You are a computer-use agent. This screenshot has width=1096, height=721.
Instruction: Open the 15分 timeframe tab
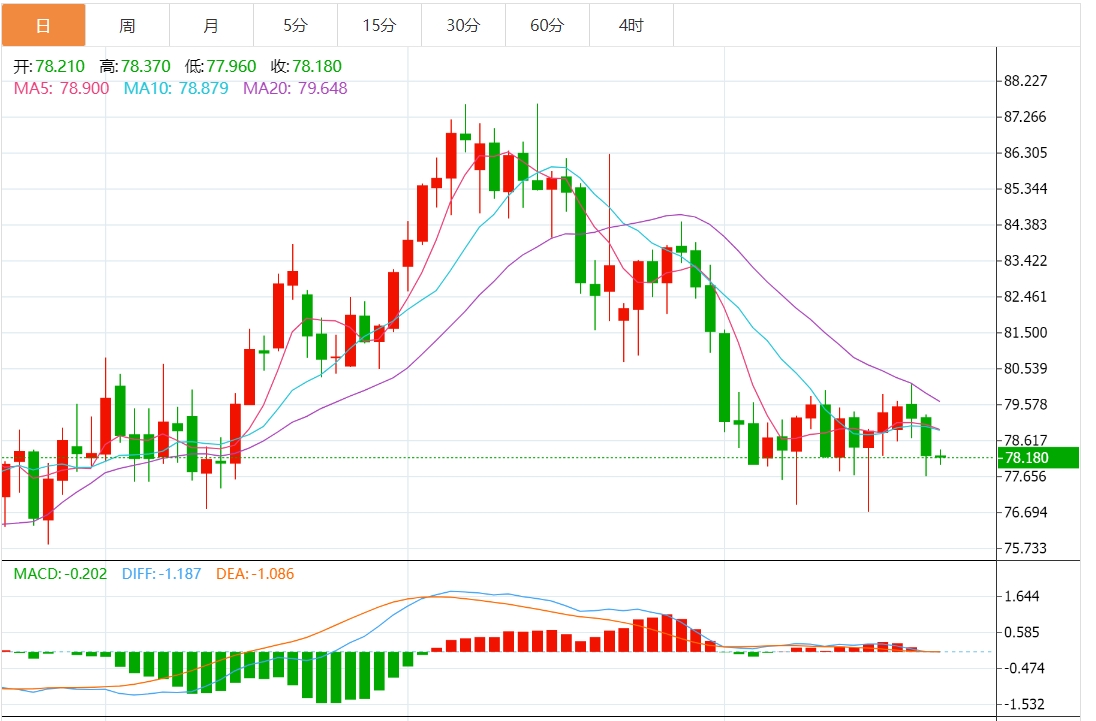tap(379, 25)
